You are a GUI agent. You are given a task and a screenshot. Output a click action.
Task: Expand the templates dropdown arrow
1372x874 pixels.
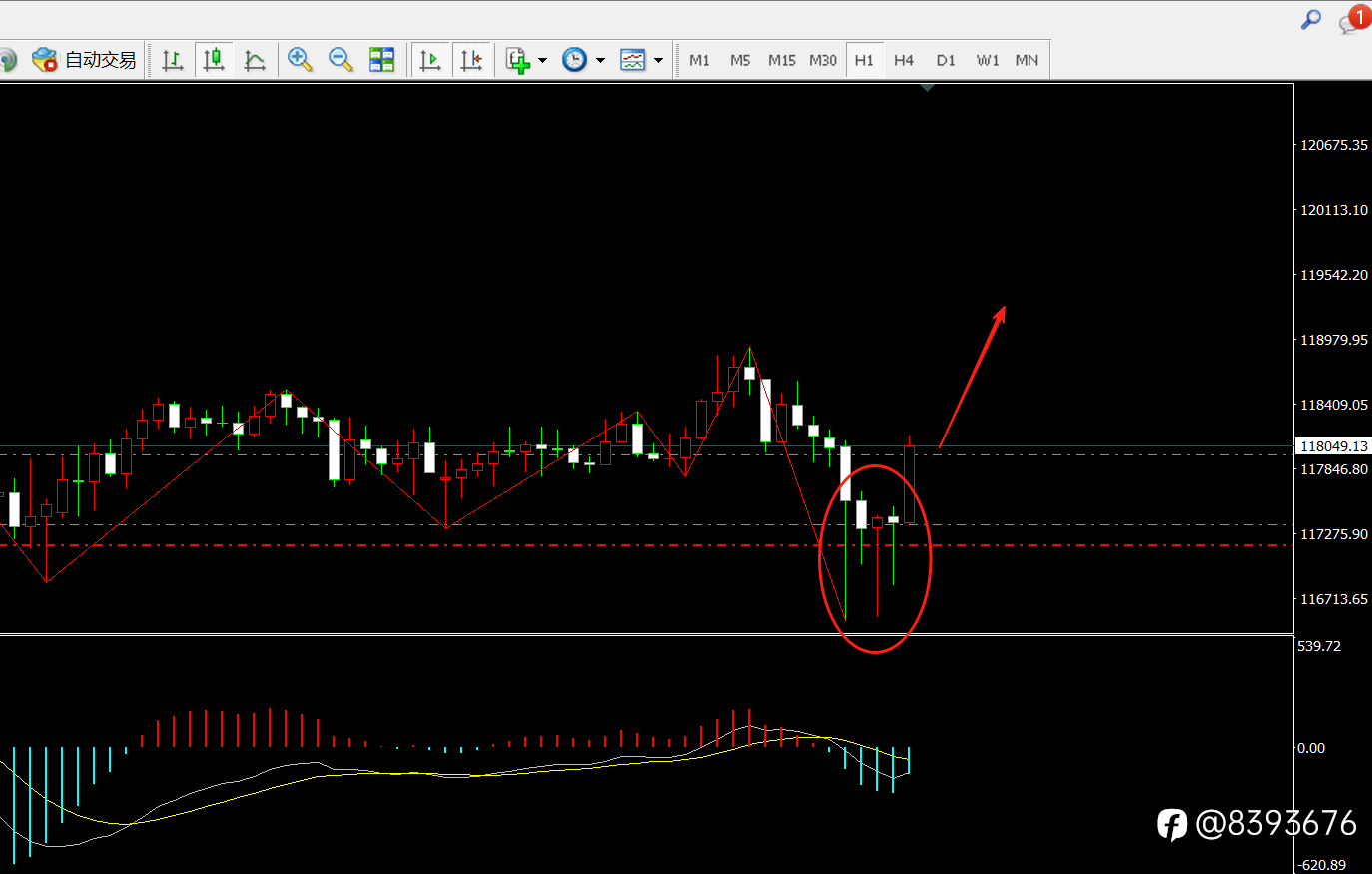tap(658, 61)
